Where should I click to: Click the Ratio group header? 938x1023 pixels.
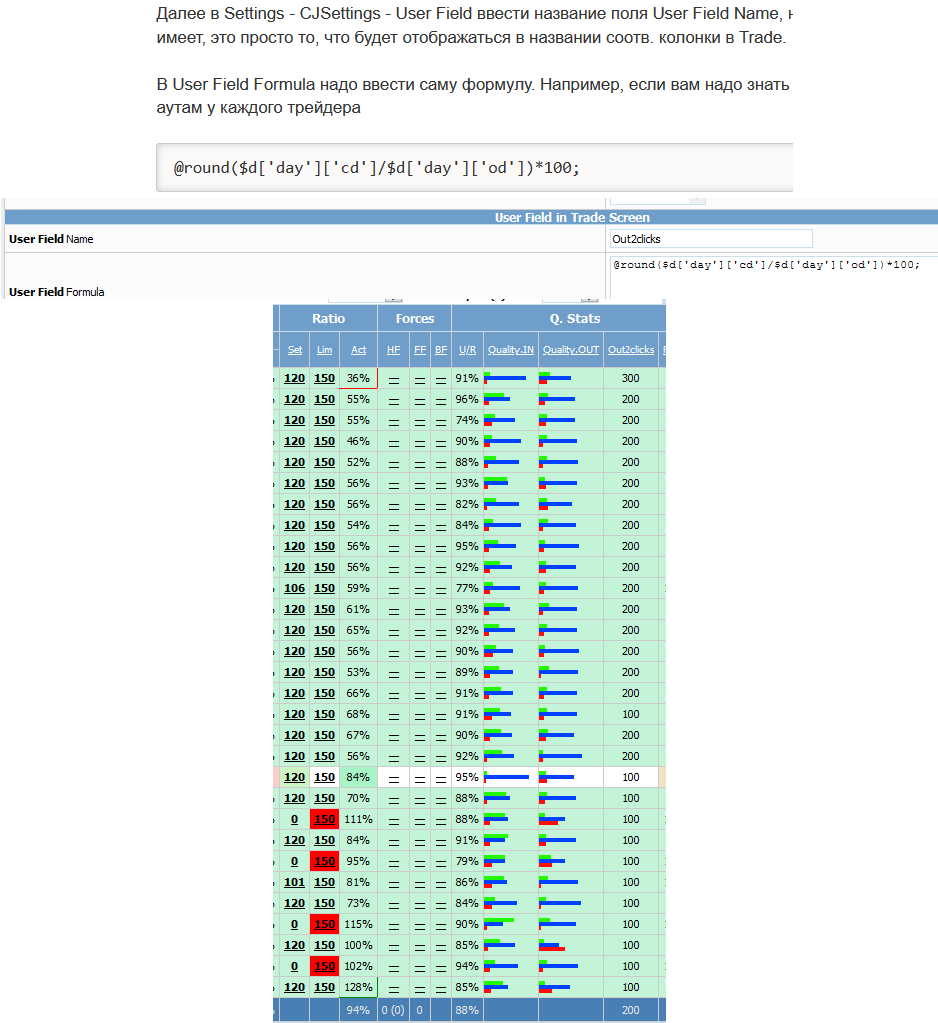tap(328, 318)
